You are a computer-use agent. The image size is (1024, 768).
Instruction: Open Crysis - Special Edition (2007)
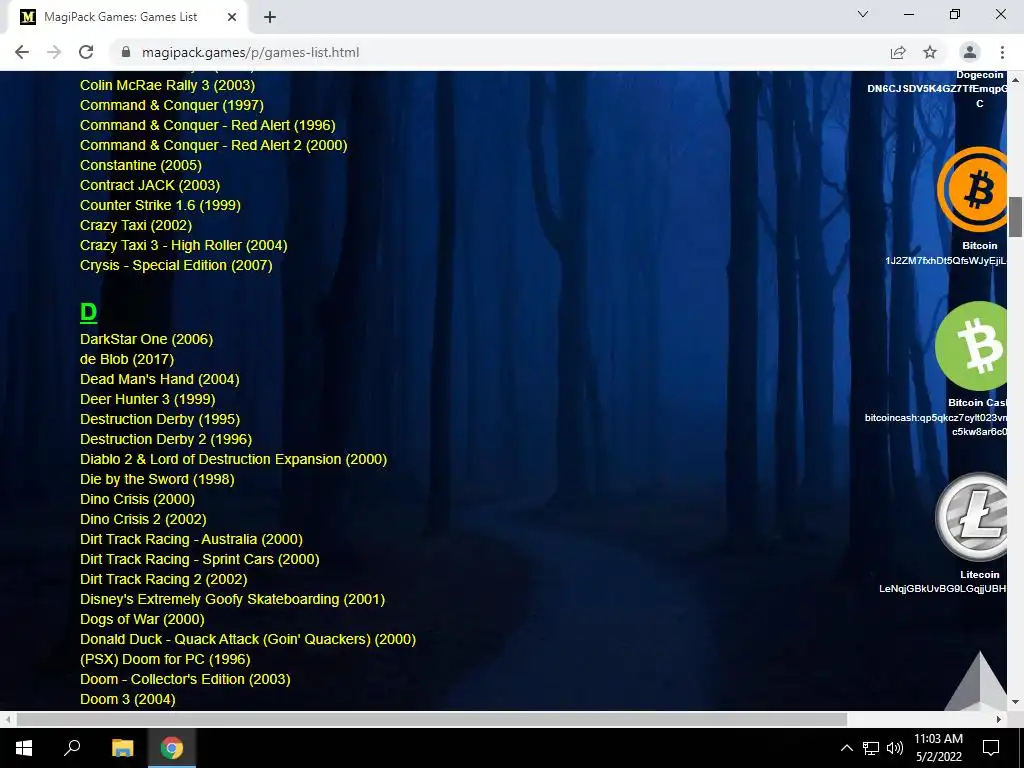coord(176,265)
